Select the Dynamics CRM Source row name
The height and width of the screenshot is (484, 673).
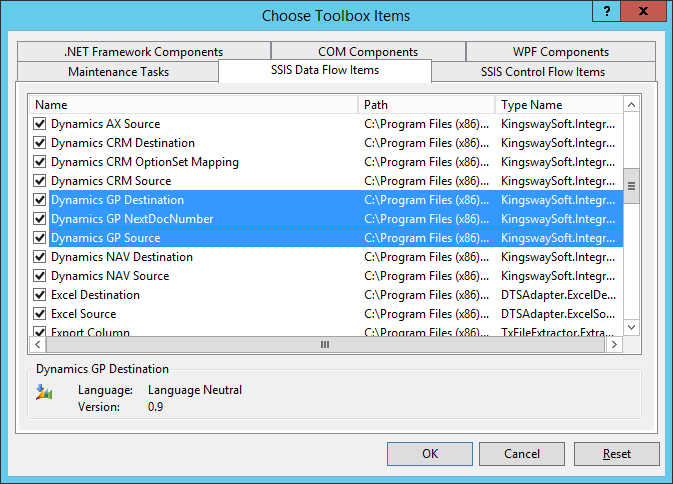pos(111,181)
